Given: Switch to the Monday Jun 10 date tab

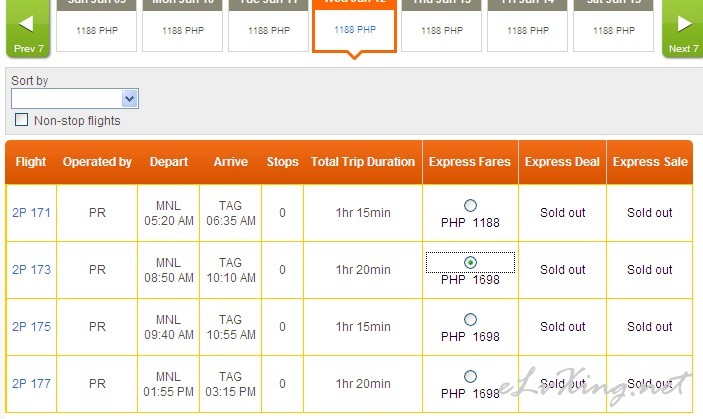Looking at the screenshot, I should tap(183, 27).
